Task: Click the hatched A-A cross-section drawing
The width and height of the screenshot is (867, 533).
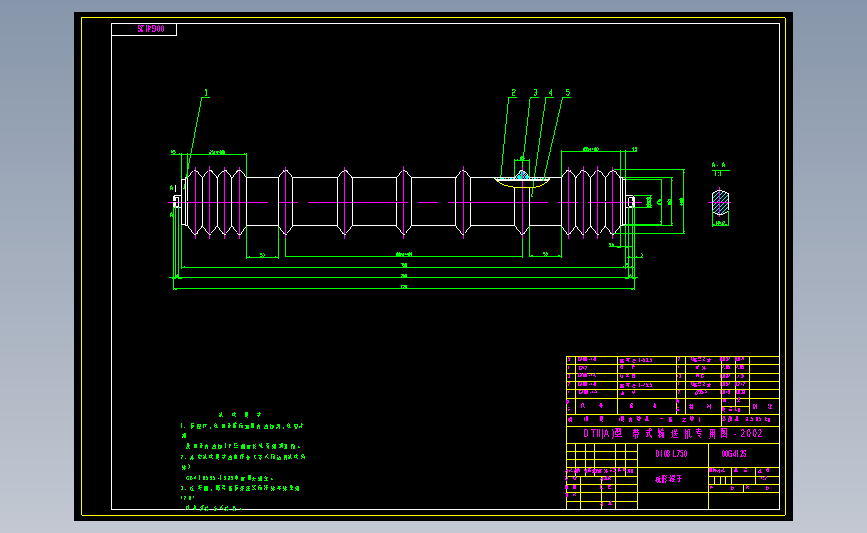Action: click(720, 203)
